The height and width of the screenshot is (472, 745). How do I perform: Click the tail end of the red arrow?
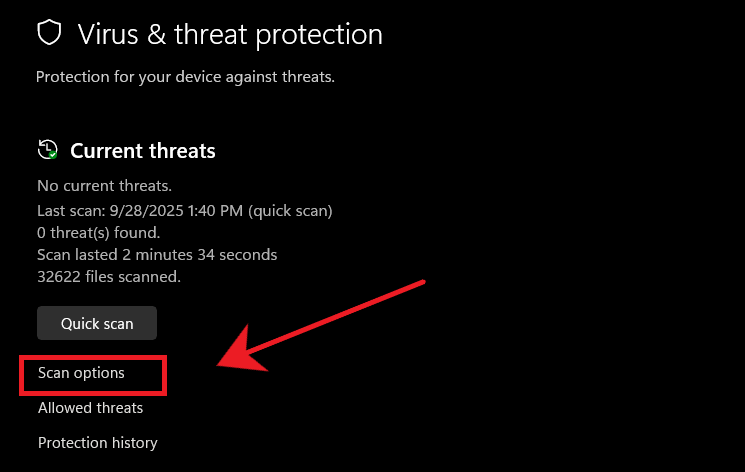point(427,282)
